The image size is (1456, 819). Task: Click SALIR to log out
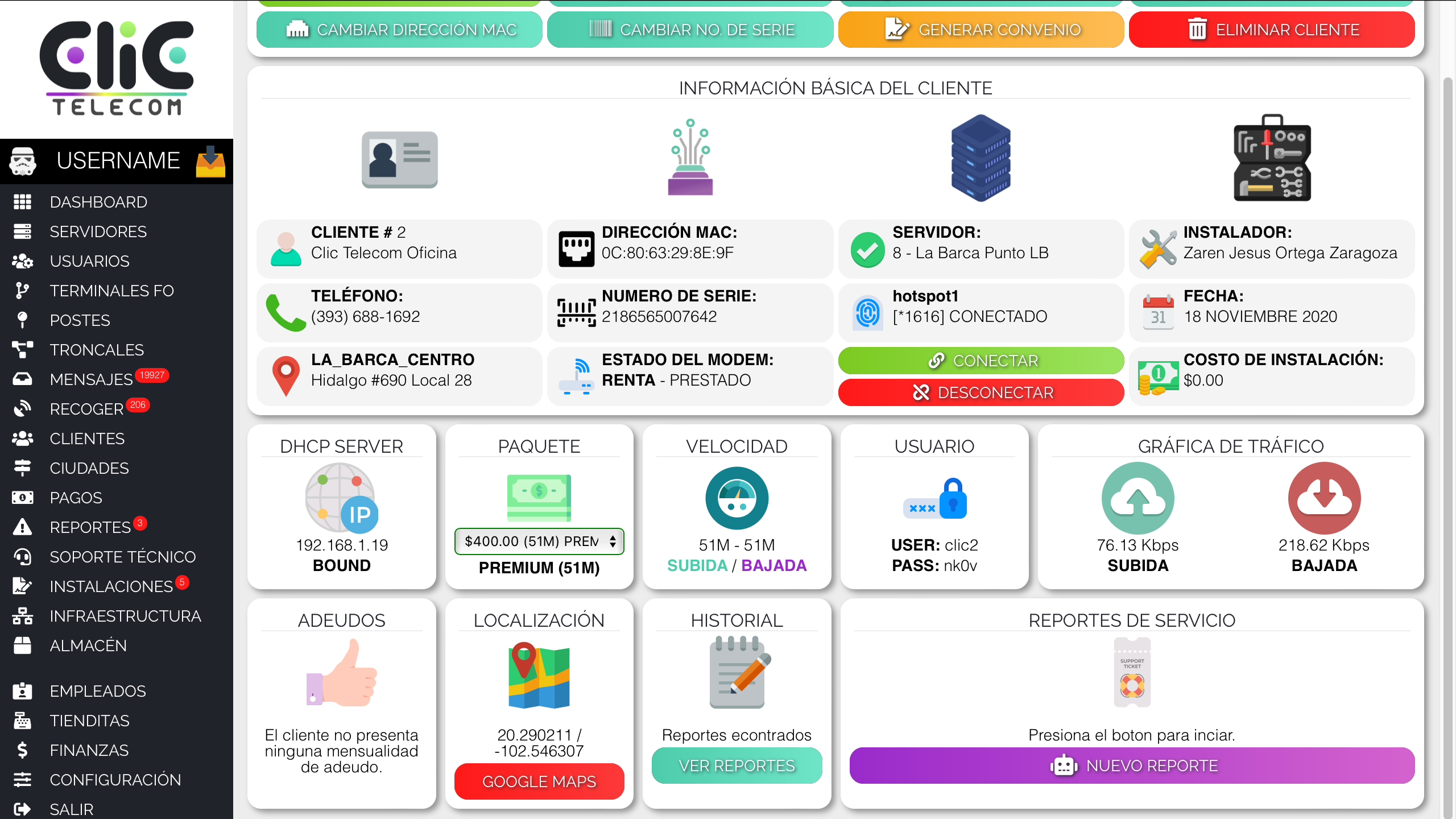point(72,809)
